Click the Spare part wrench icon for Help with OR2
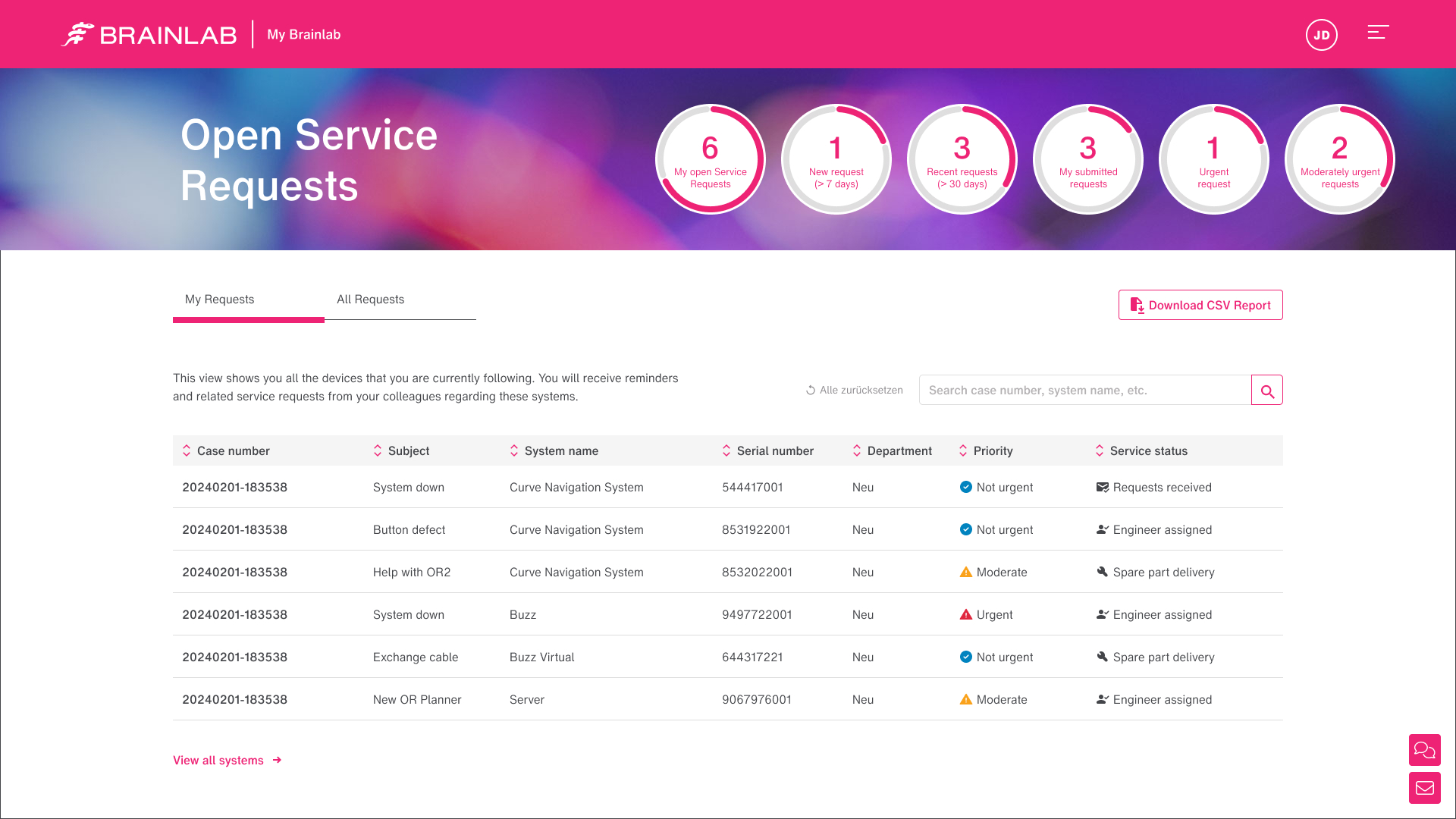This screenshot has height=819, width=1456. tap(1103, 572)
